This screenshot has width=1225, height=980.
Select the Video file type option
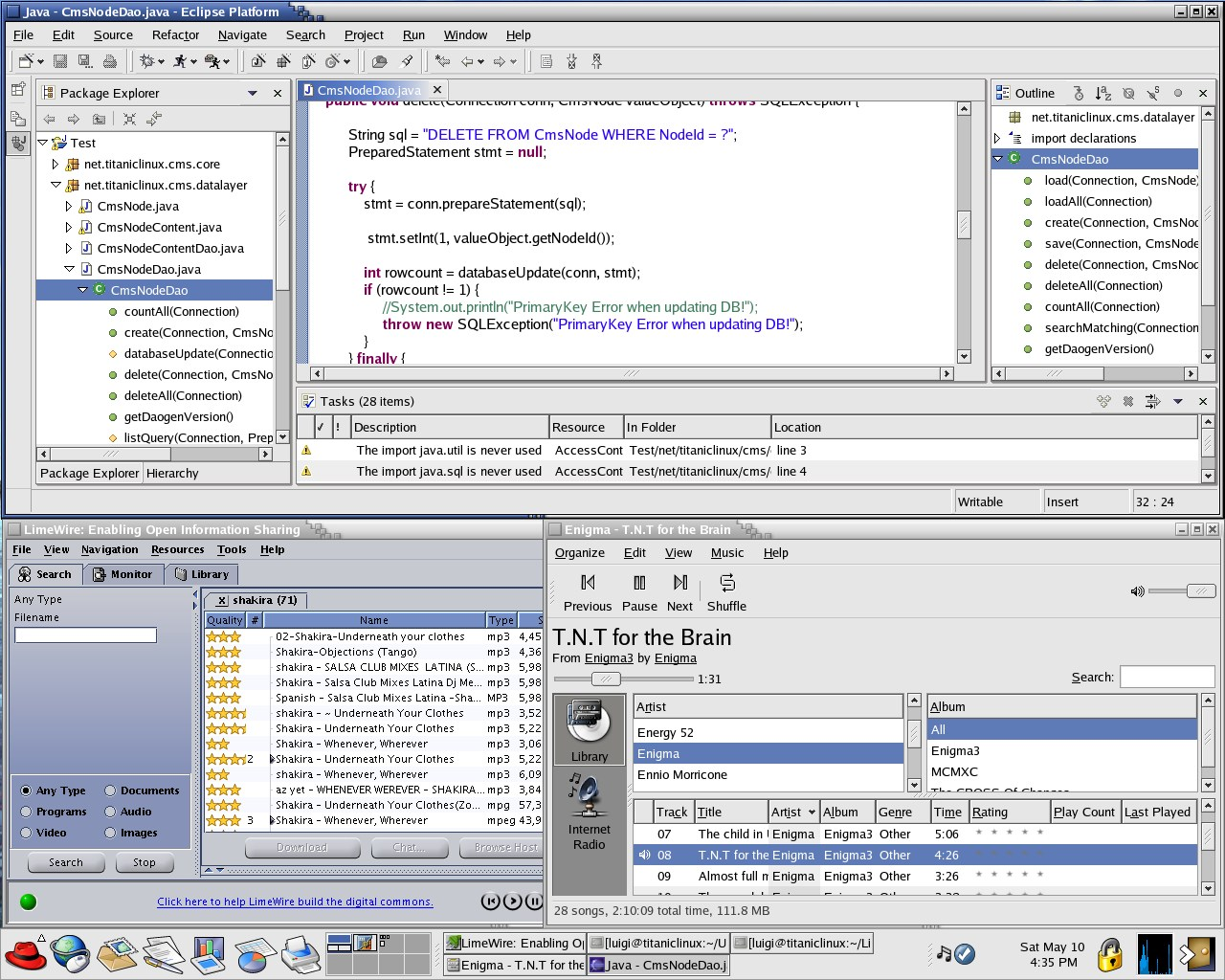tap(26, 833)
